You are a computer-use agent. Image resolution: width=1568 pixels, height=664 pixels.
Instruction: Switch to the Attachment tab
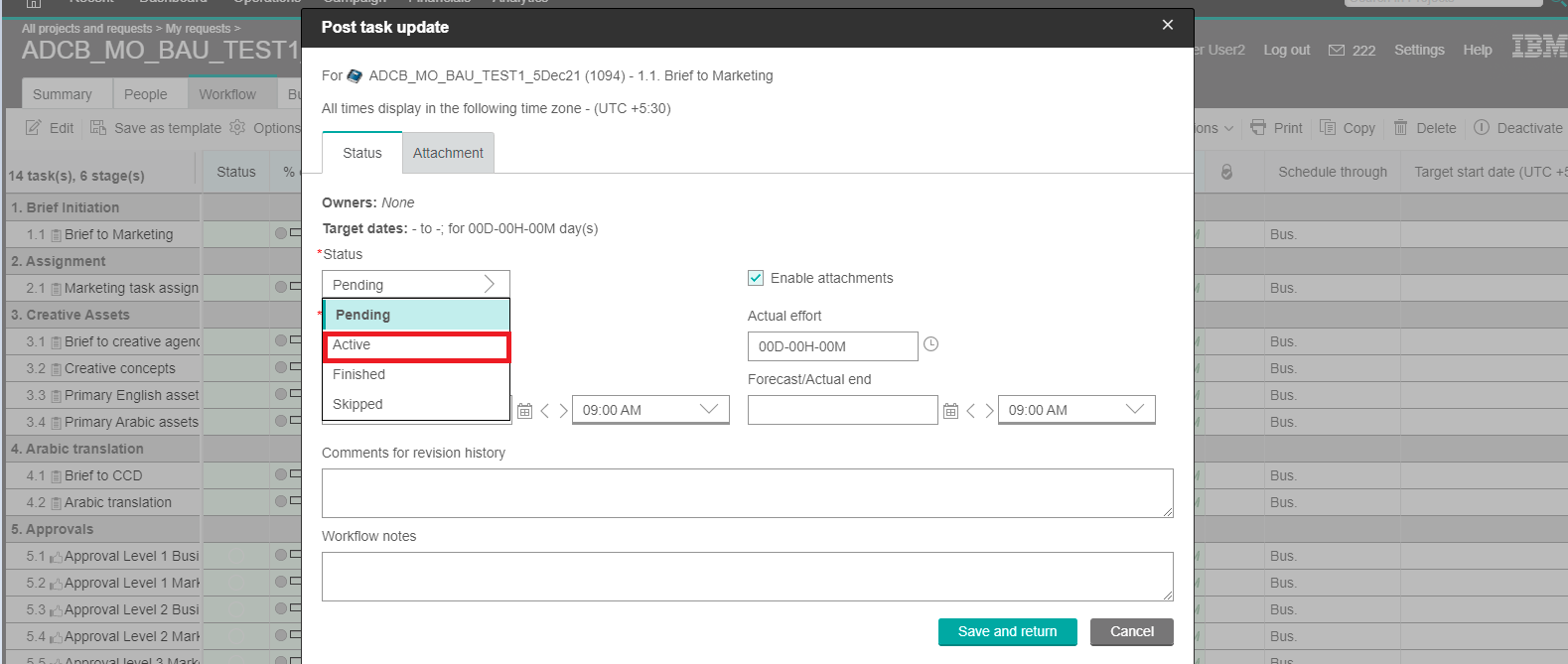click(x=448, y=153)
